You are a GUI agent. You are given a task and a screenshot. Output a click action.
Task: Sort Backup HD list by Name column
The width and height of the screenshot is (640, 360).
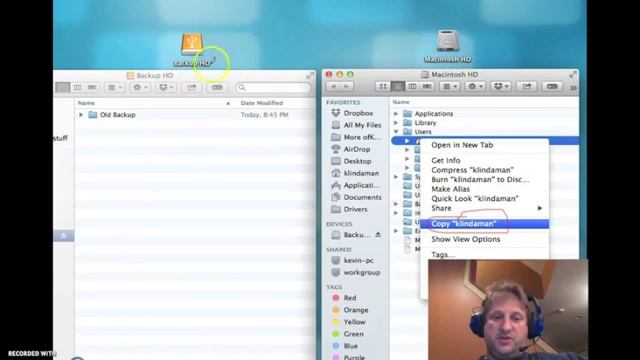[x=154, y=103]
